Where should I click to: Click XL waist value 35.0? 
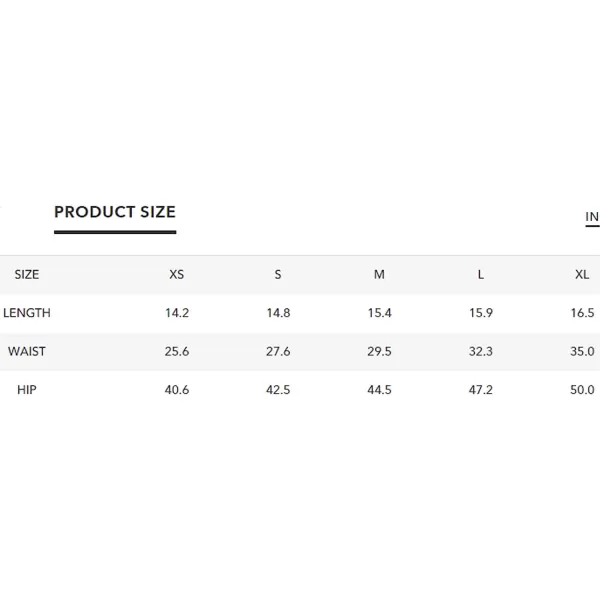click(582, 351)
